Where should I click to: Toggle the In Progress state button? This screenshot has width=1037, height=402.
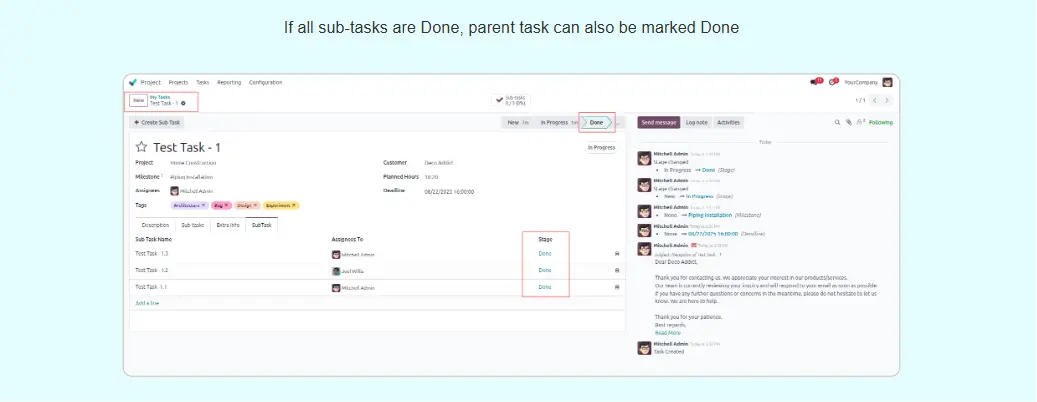tap(600, 147)
